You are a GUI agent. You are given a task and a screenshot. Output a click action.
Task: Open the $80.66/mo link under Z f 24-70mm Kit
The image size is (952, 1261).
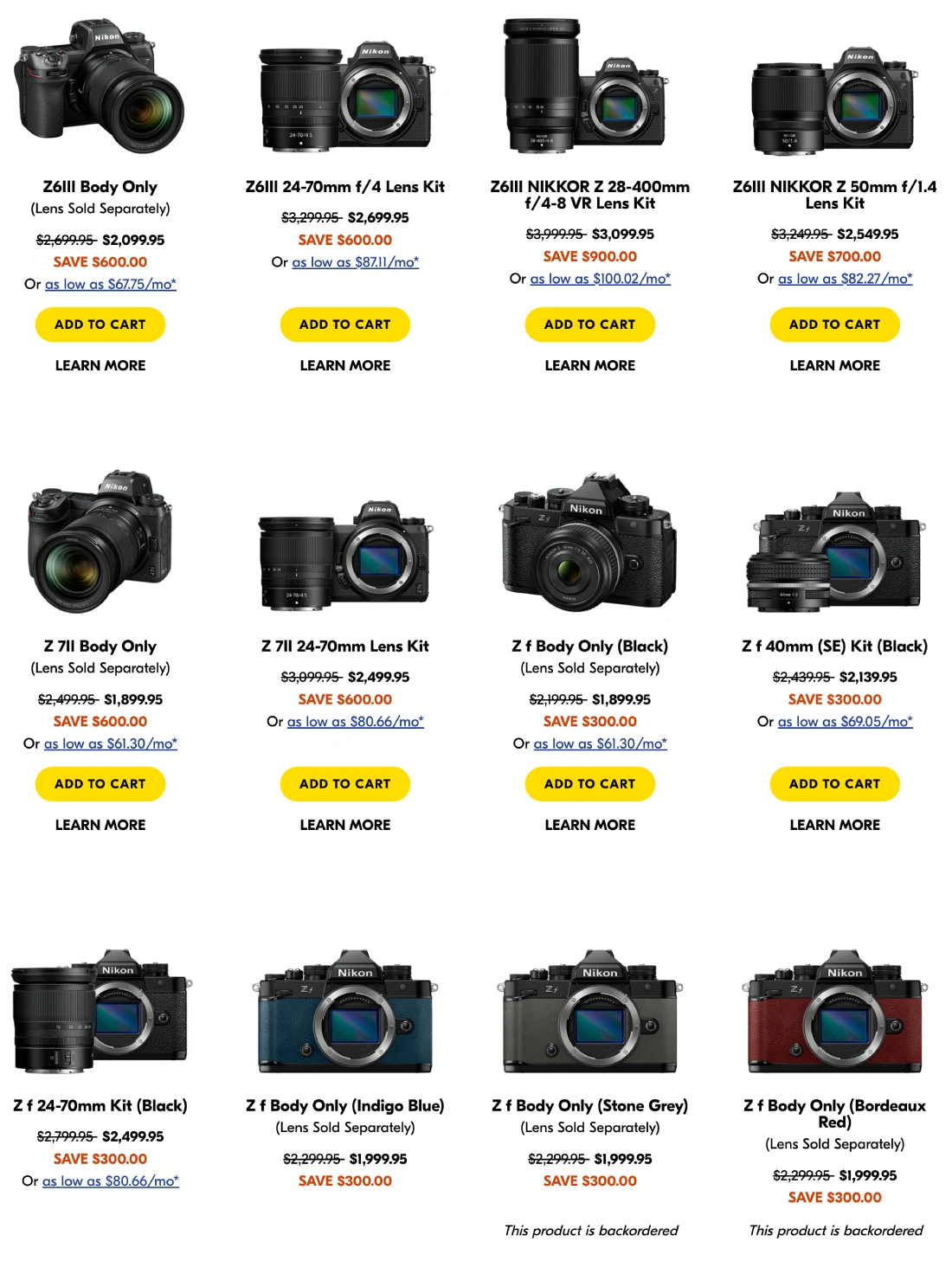[x=111, y=1181]
